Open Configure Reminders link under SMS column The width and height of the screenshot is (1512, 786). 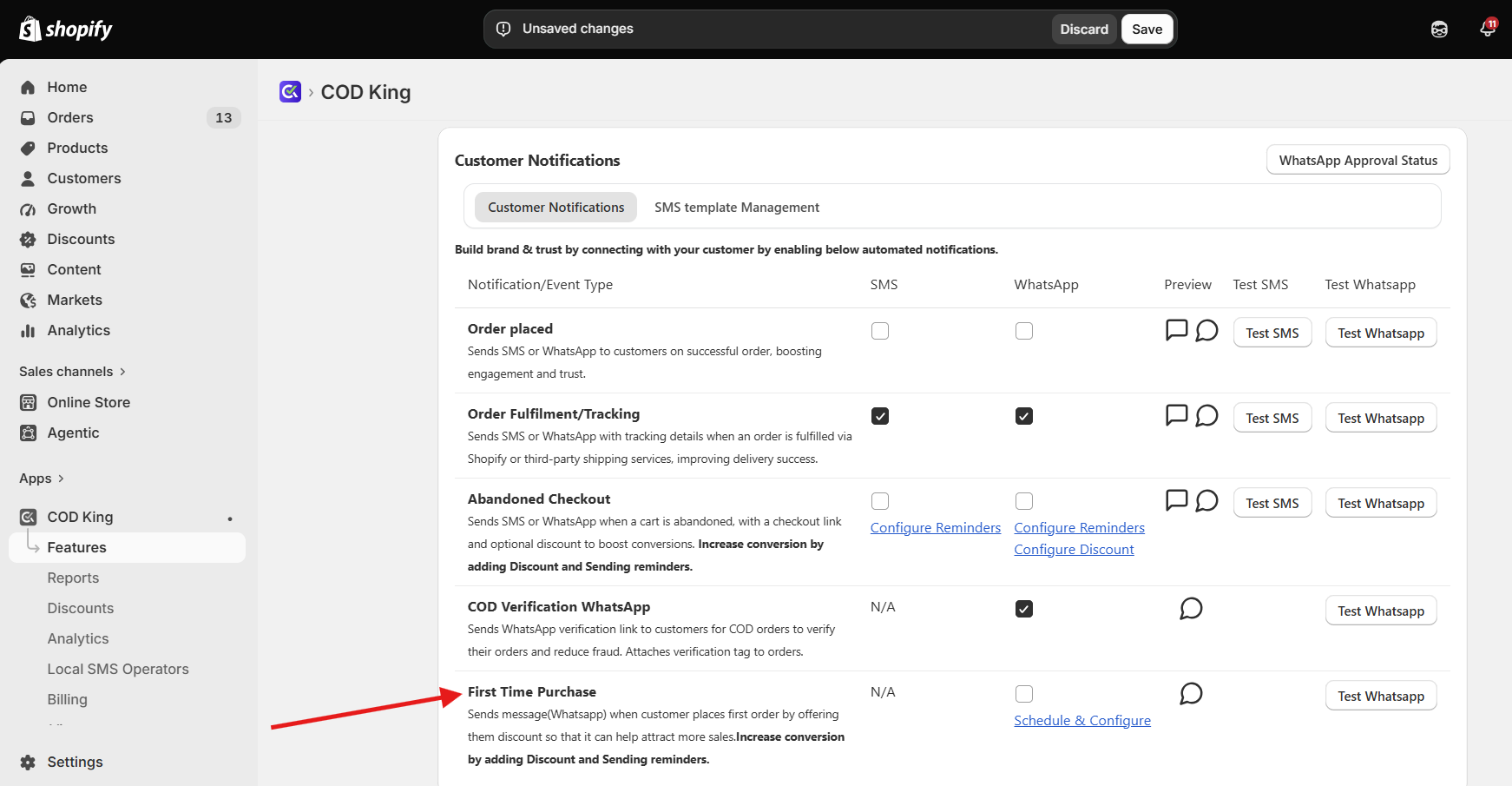coord(936,528)
